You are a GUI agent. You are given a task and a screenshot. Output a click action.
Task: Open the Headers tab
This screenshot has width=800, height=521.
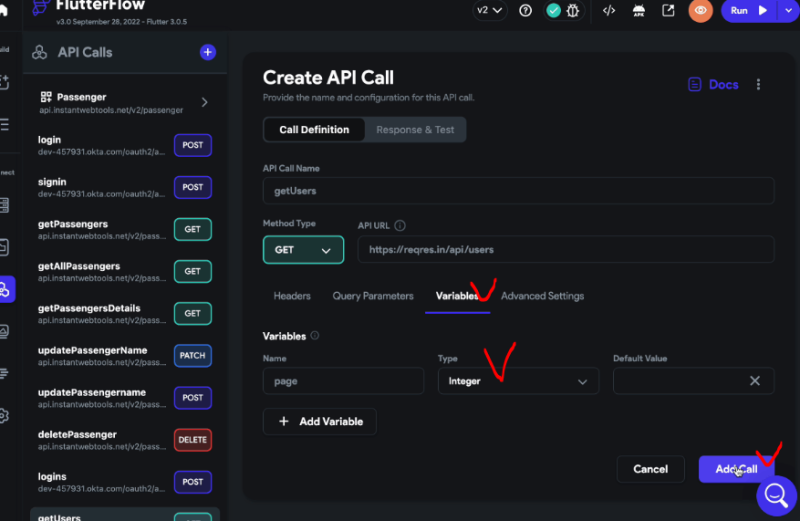click(x=292, y=296)
